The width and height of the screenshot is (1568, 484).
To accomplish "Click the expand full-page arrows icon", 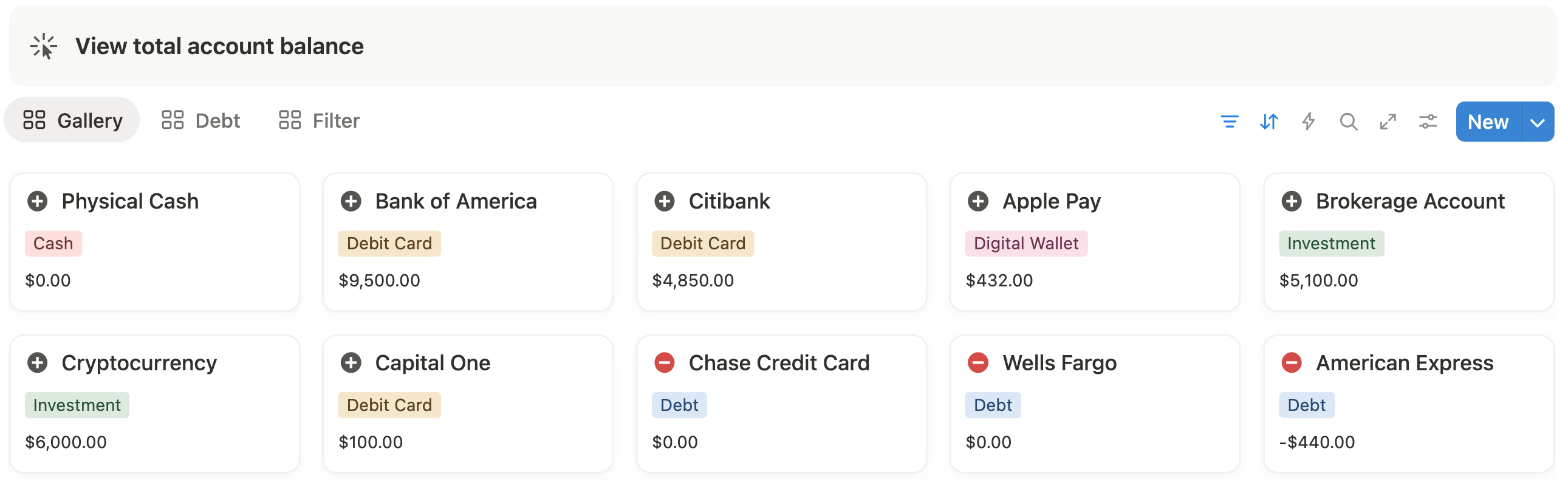I will point(1388,122).
